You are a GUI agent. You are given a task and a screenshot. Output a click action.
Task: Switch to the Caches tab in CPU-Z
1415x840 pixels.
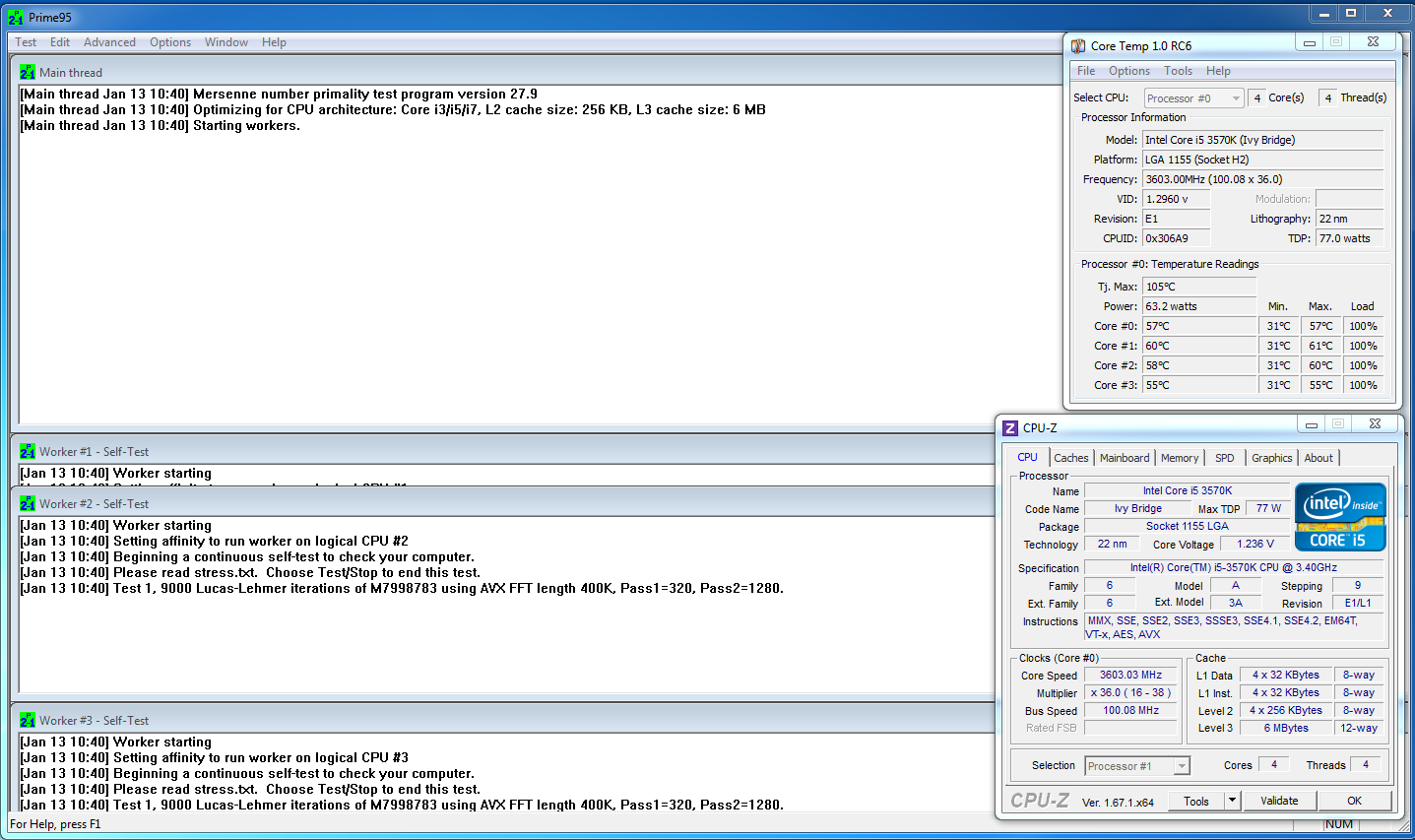point(1071,458)
